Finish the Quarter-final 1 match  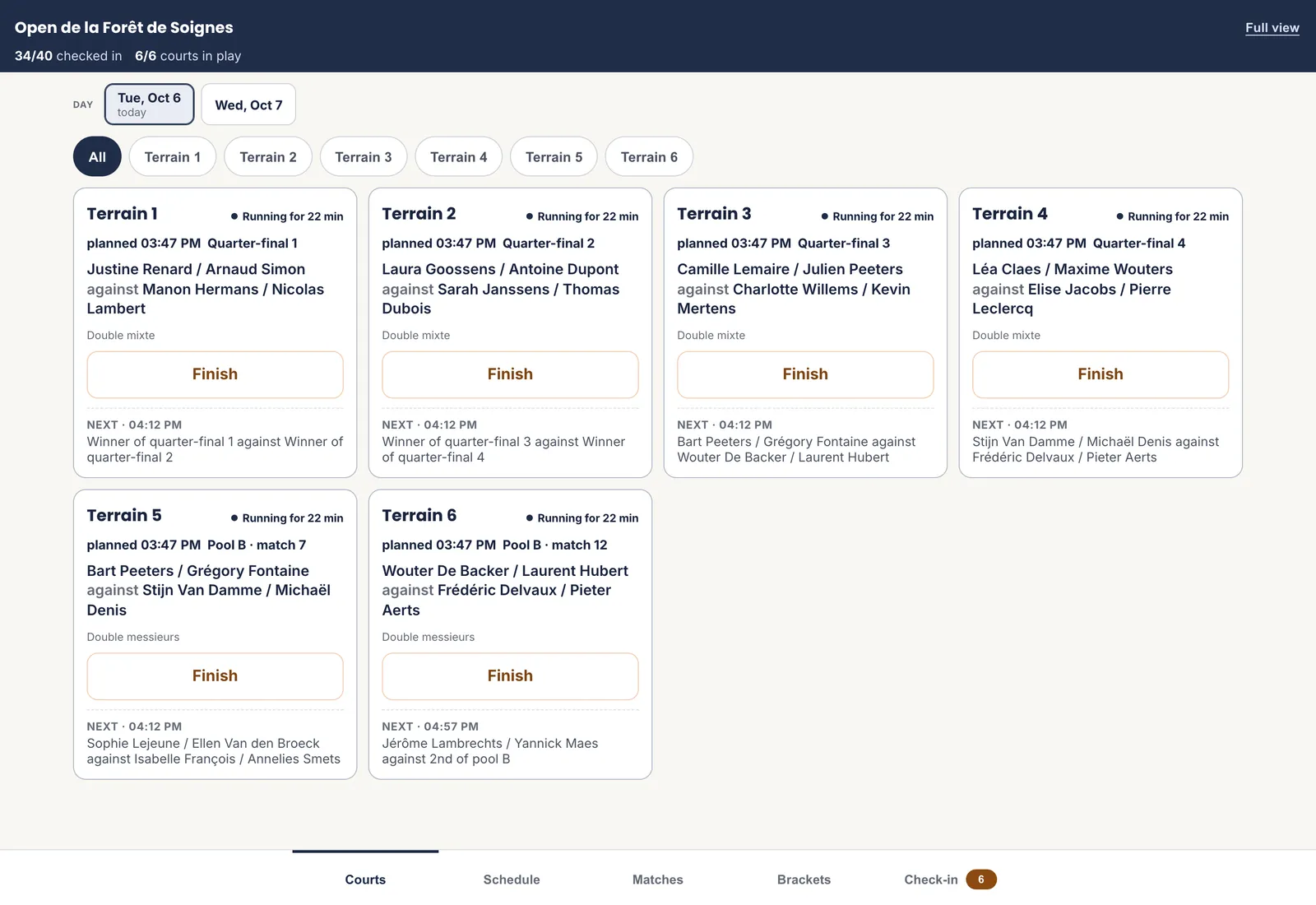[215, 374]
